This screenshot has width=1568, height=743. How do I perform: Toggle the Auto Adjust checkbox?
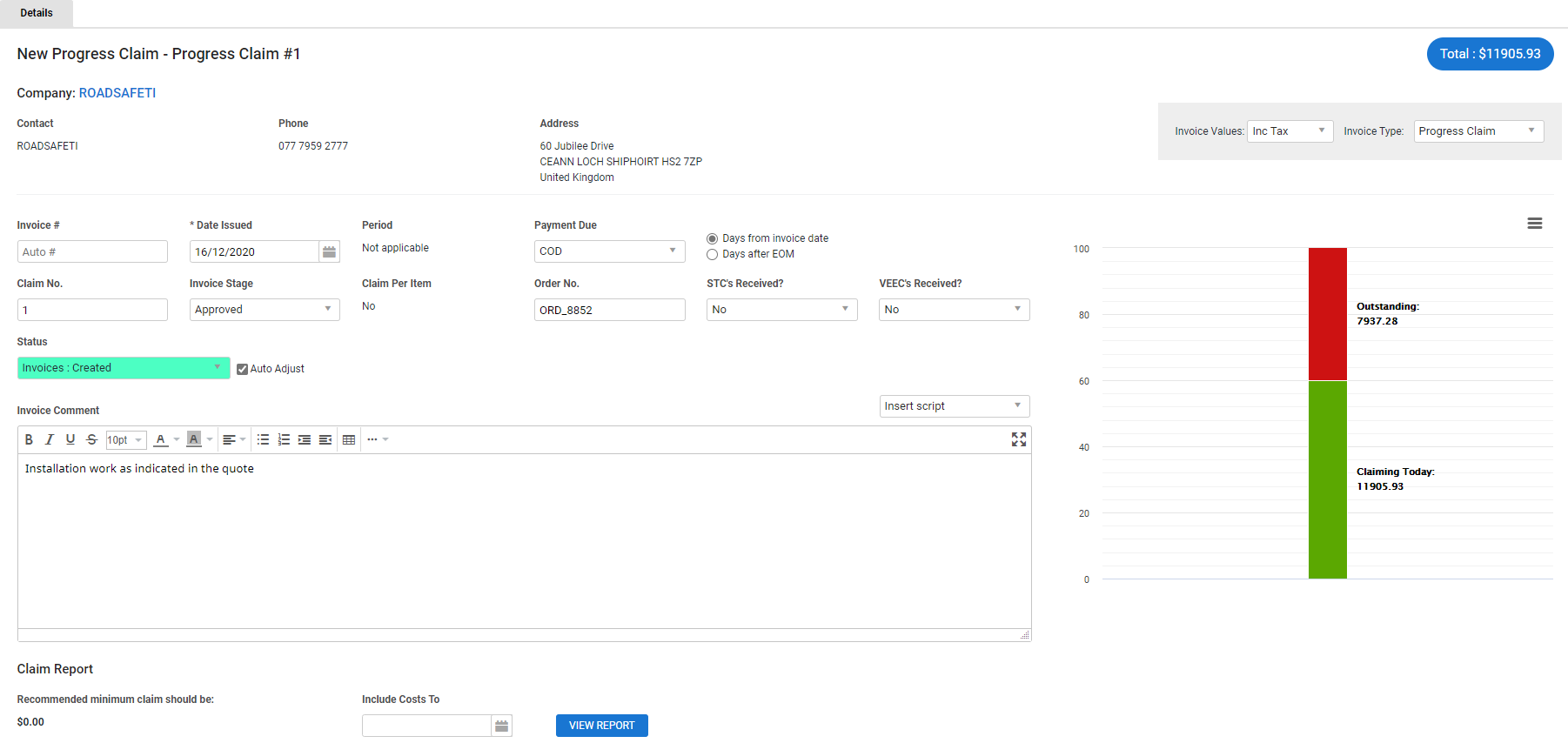click(x=243, y=369)
